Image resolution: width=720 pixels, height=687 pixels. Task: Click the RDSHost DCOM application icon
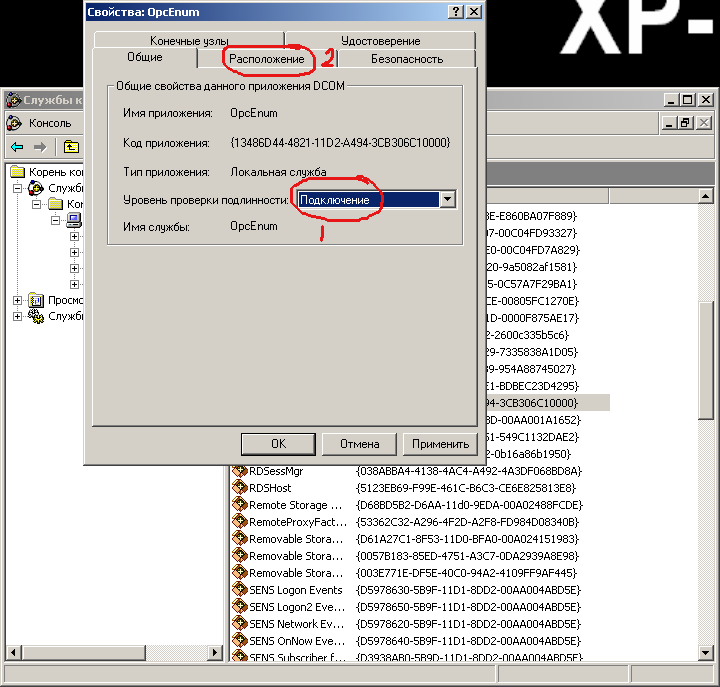240,488
